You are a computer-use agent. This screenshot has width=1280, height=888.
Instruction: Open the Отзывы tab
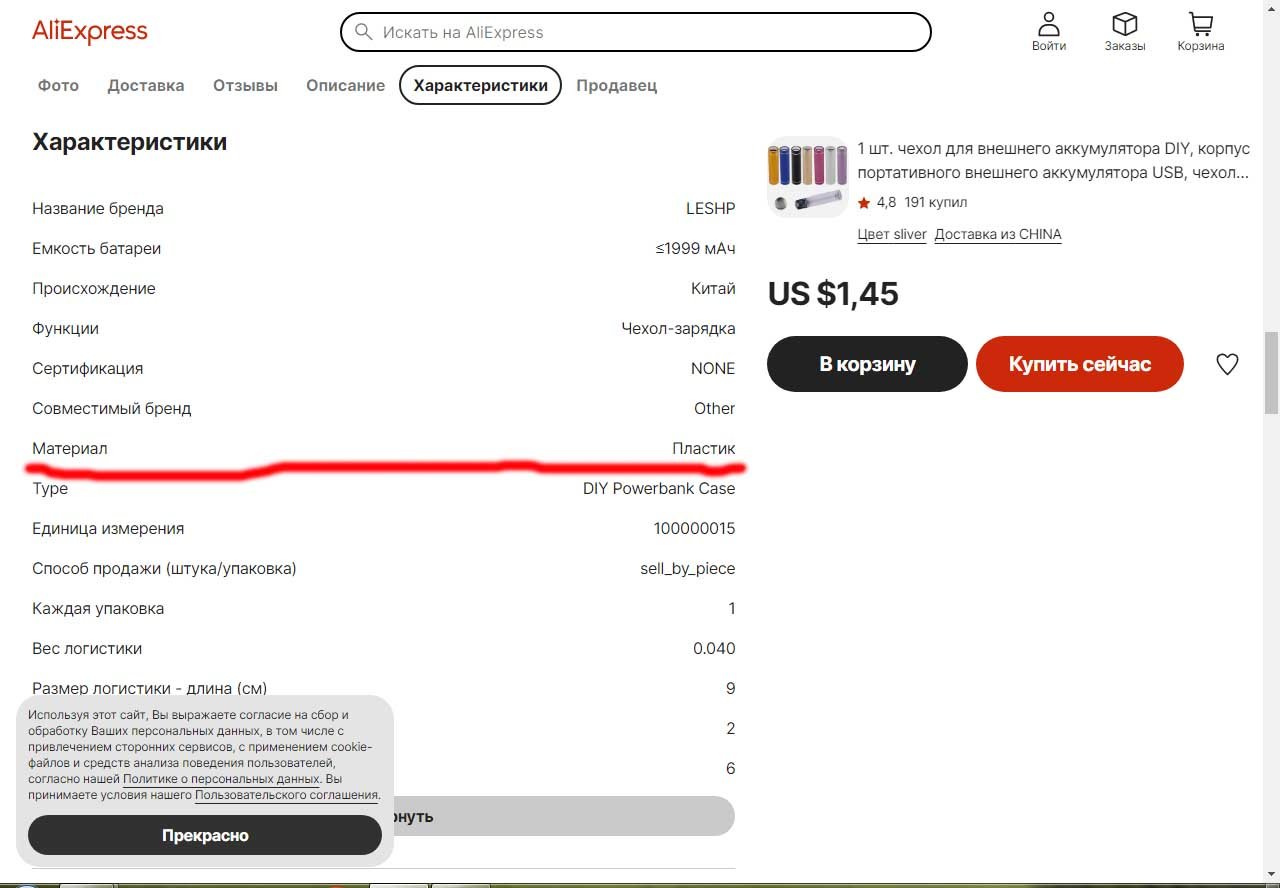245,85
